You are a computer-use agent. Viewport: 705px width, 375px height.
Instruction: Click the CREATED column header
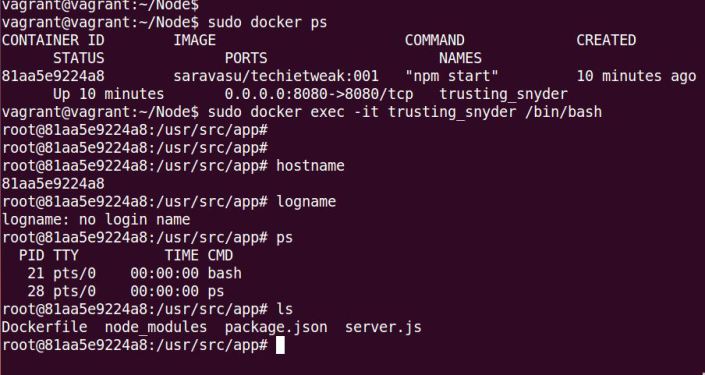(x=606, y=40)
